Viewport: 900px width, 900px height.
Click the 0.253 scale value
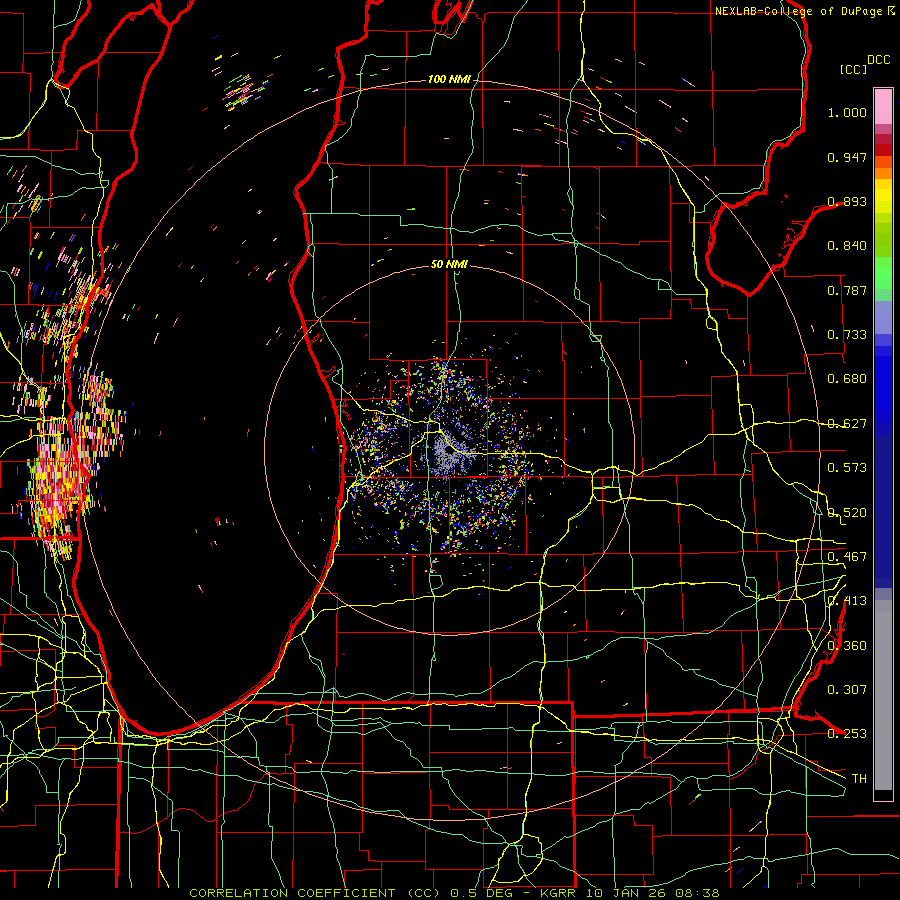847,734
